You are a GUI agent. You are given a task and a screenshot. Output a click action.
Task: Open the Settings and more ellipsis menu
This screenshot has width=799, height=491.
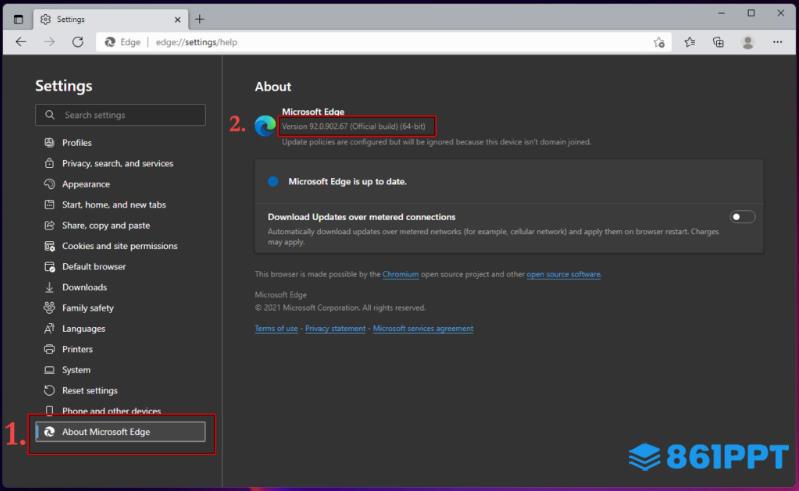click(777, 42)
